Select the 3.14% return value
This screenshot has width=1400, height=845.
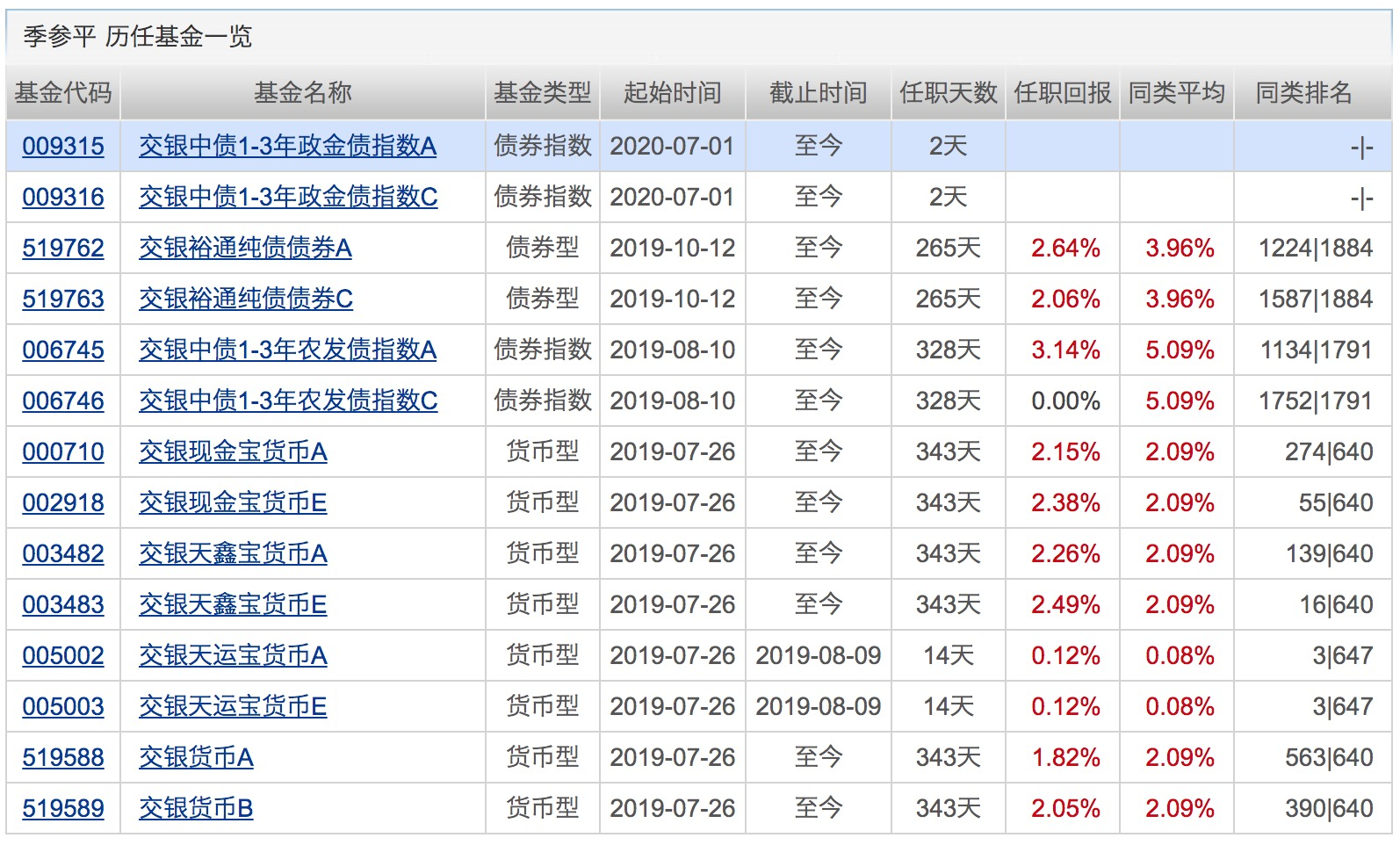(x=1065, y=350)
